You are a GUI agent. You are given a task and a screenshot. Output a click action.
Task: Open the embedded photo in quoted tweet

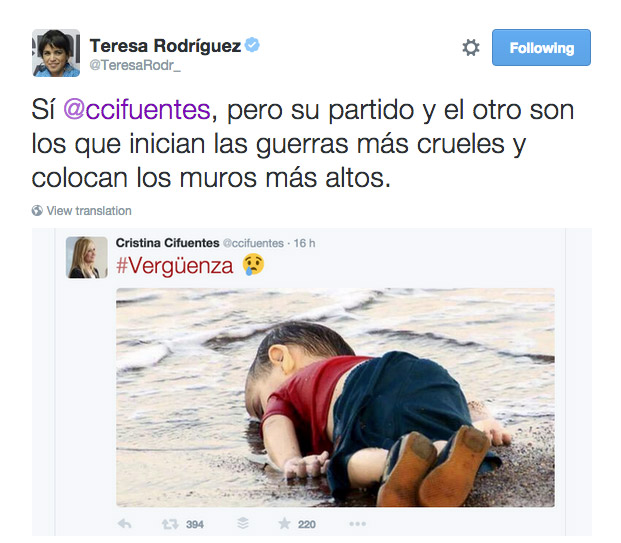(335, 397)
